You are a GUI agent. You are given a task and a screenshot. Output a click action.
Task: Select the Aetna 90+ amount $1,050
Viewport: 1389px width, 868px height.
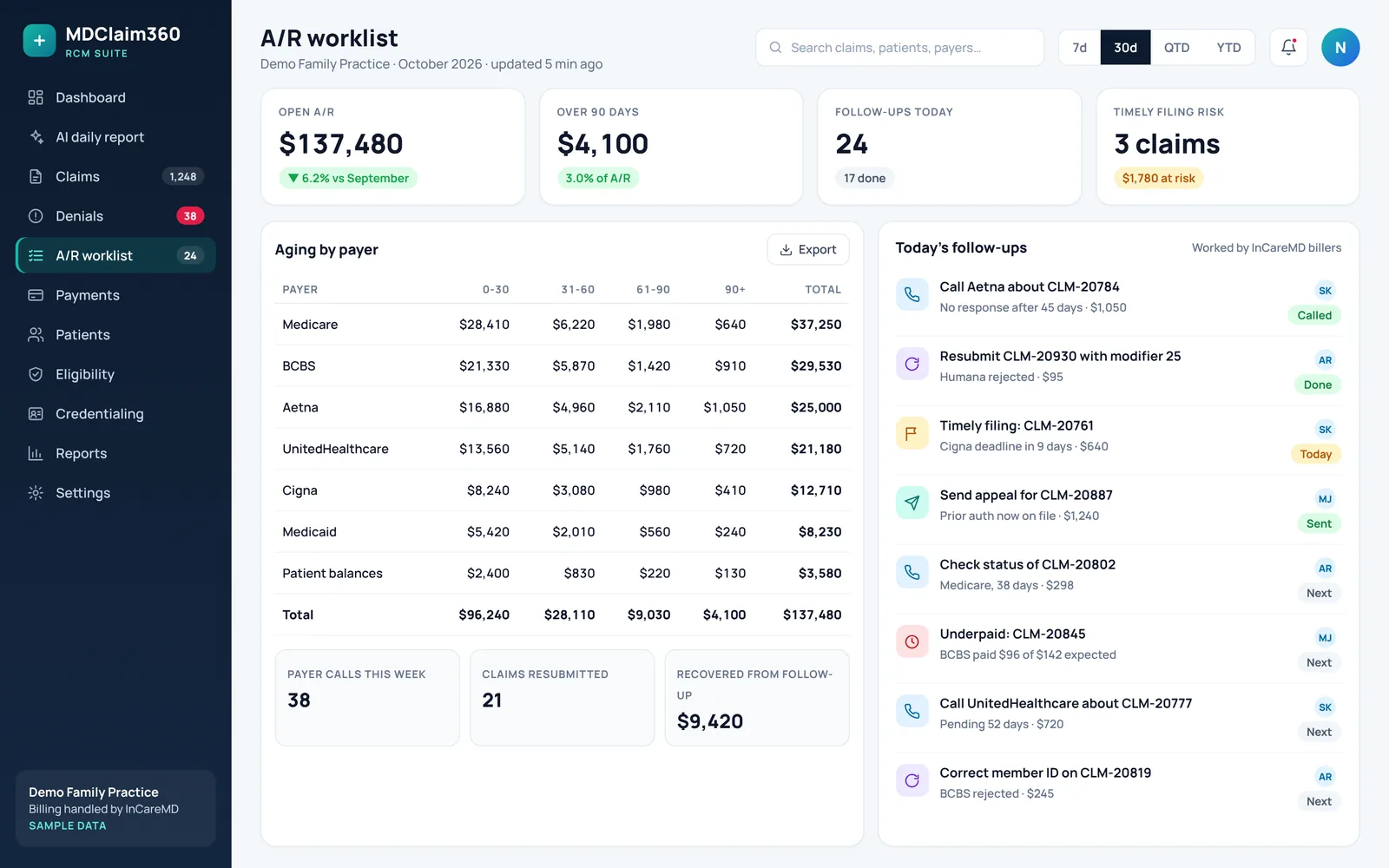pyautogui.click(x=725, y=408)
